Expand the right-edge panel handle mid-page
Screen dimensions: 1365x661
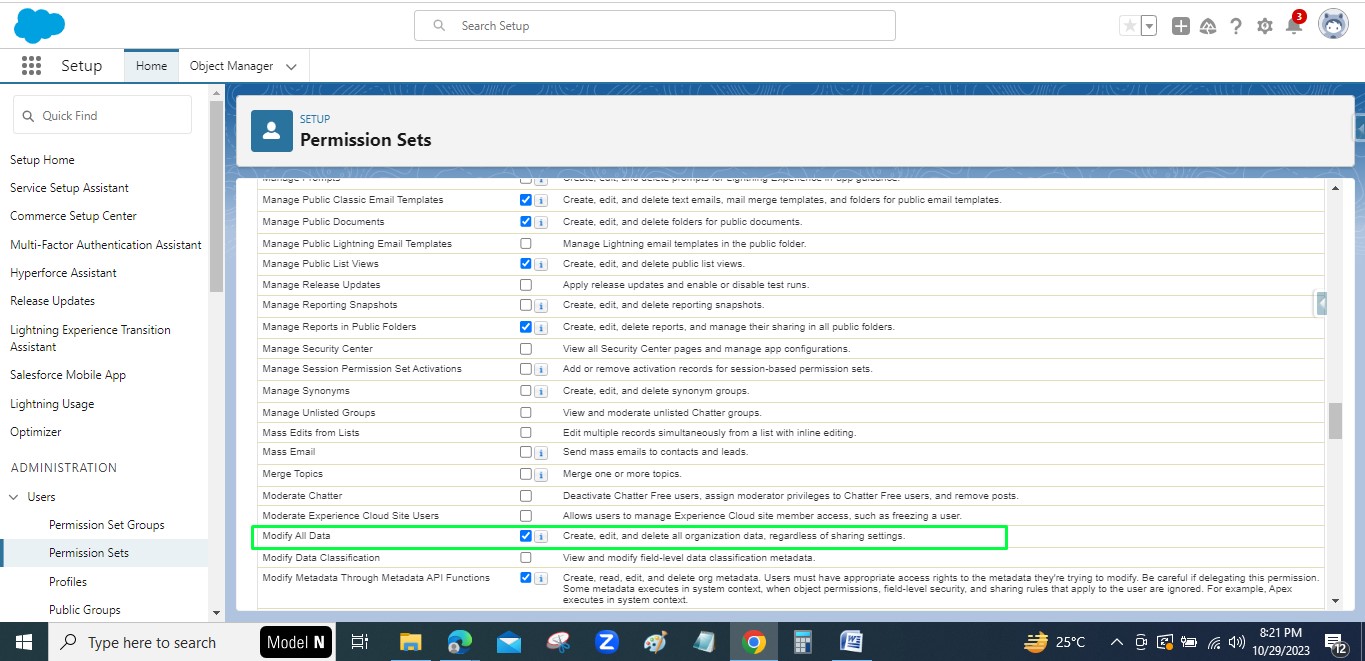coord(1322,302)
